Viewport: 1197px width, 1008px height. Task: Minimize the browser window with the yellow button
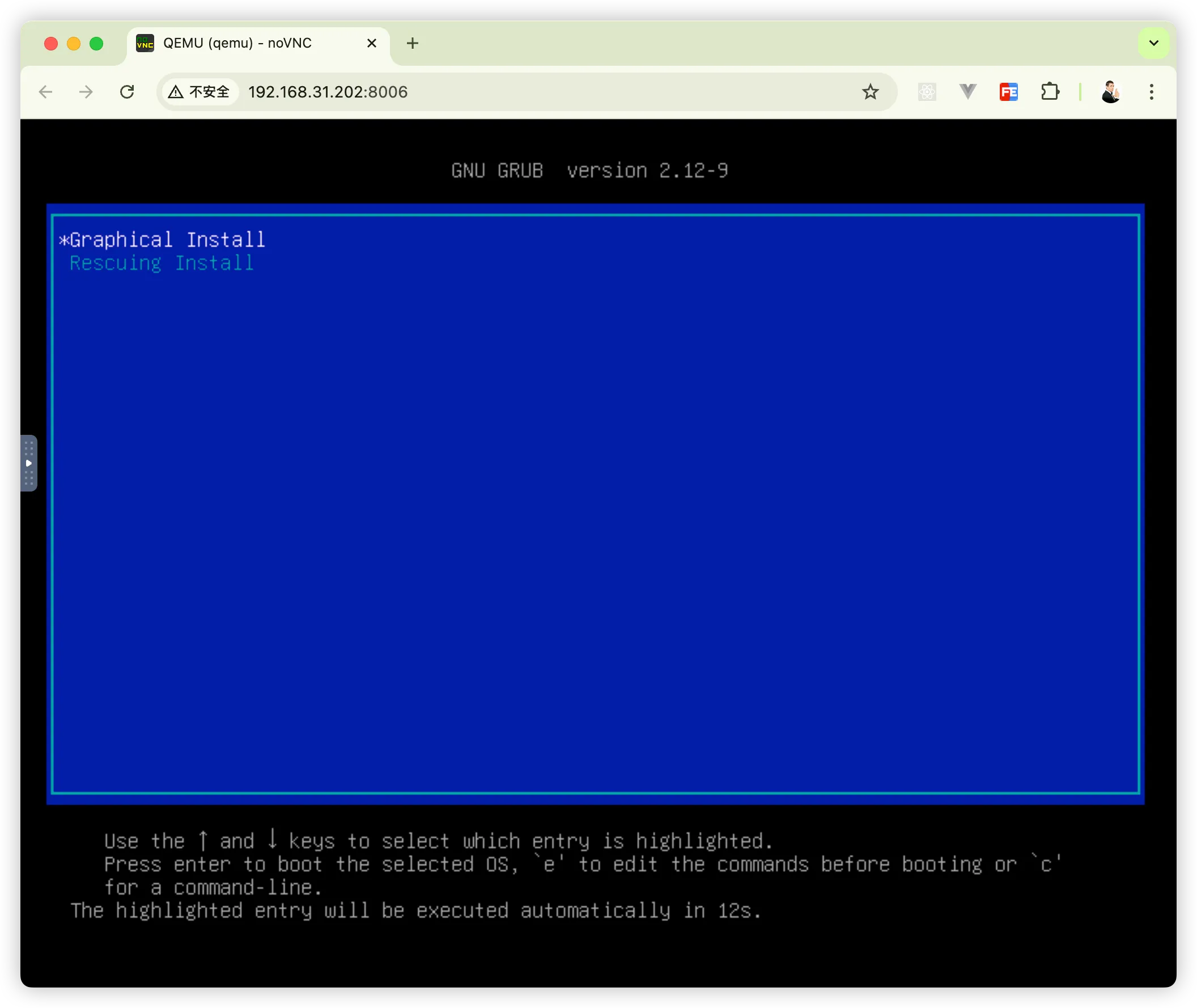(x=74, y=44)
